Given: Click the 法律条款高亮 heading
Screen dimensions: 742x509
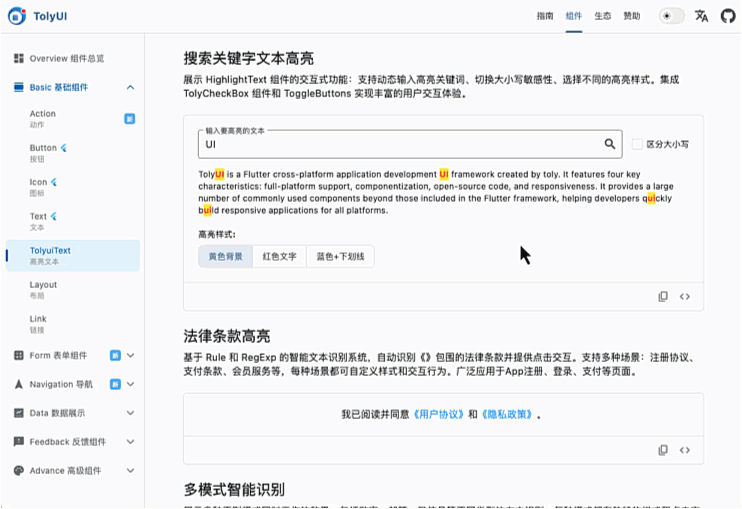Looking at the screenshot, I should pyautogui.click(x=227, y=336).
